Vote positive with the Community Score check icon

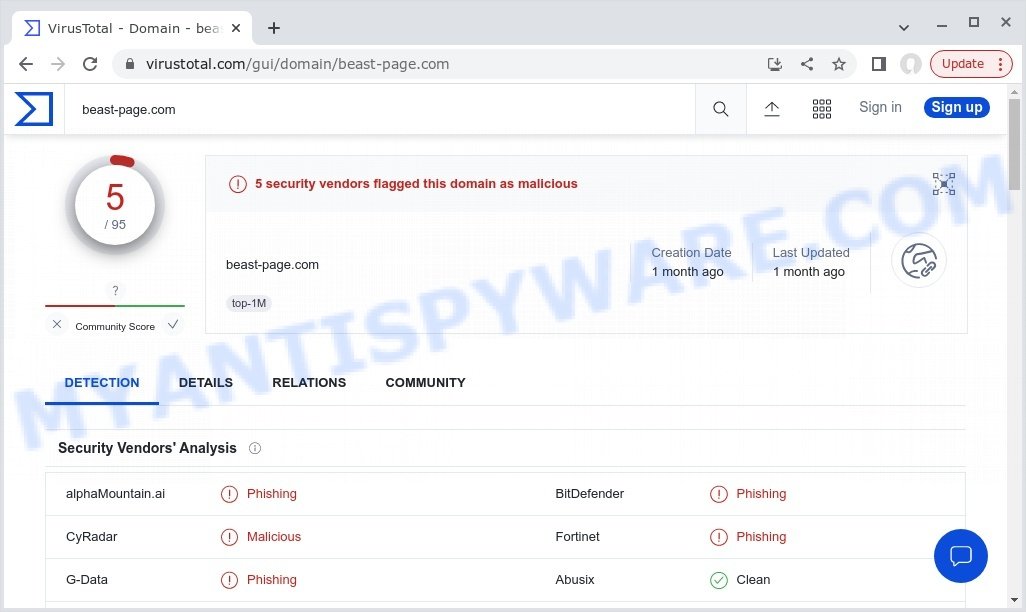pos(173,324)
